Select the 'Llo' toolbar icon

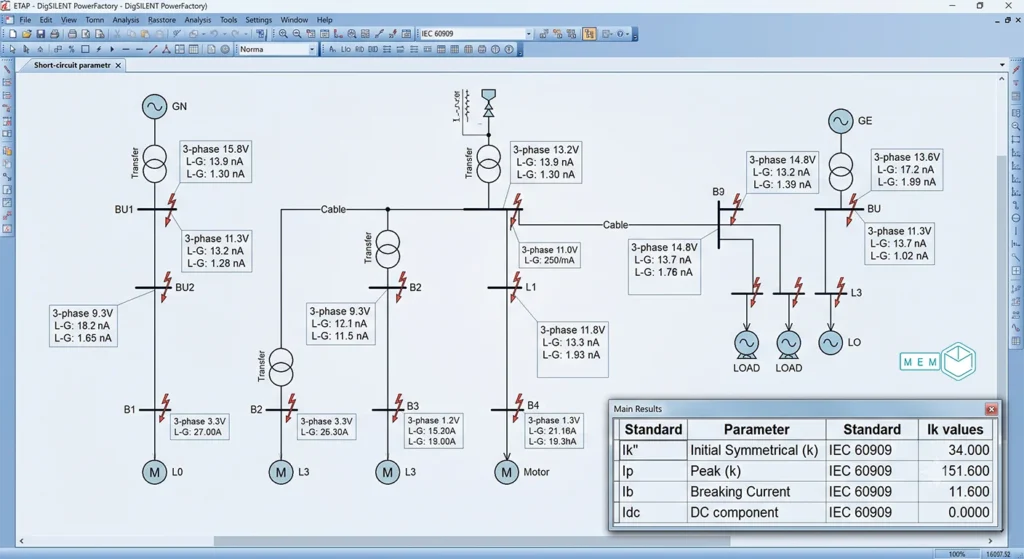[345, 50]
